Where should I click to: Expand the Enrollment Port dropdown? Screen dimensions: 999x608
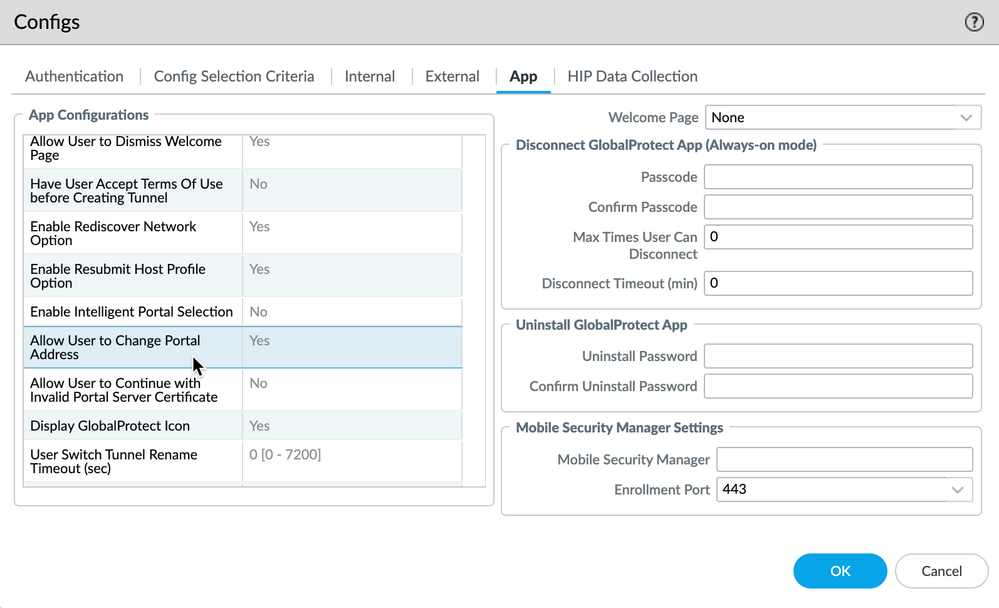coord(844,489)
